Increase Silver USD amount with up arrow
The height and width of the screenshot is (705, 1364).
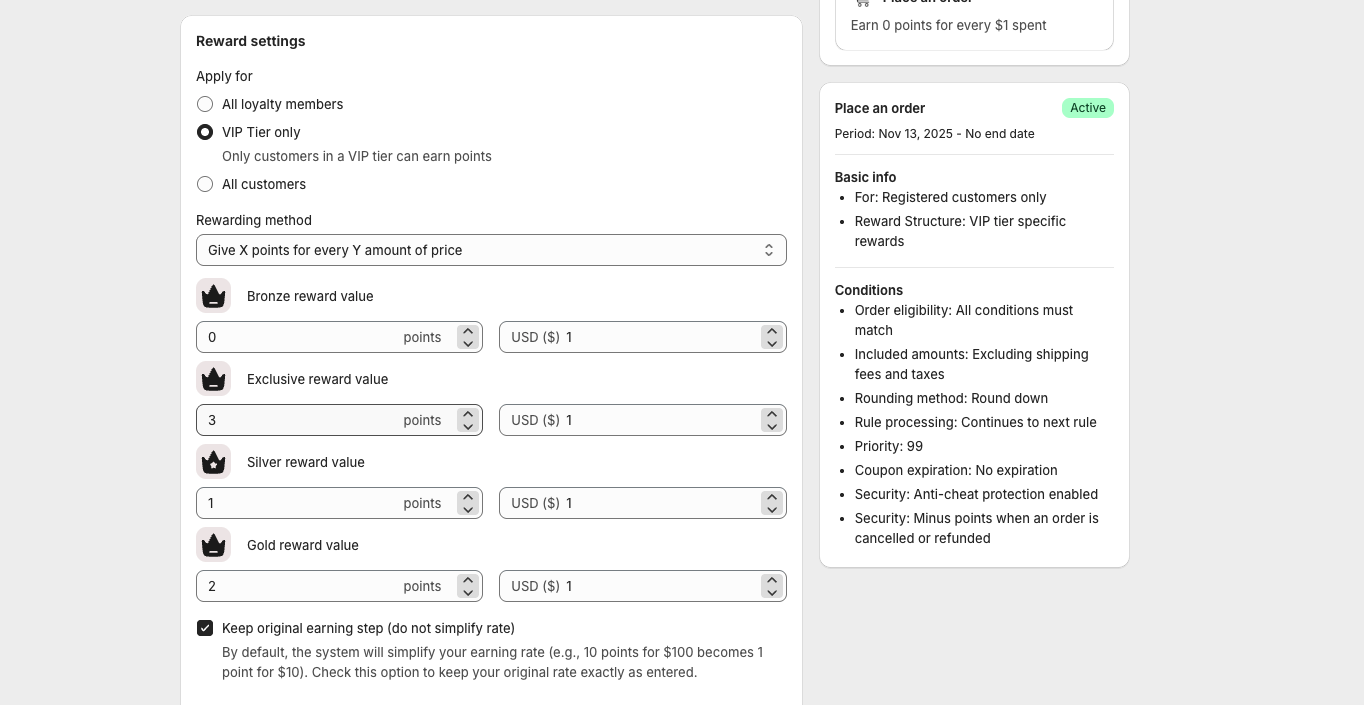[771, 497]
